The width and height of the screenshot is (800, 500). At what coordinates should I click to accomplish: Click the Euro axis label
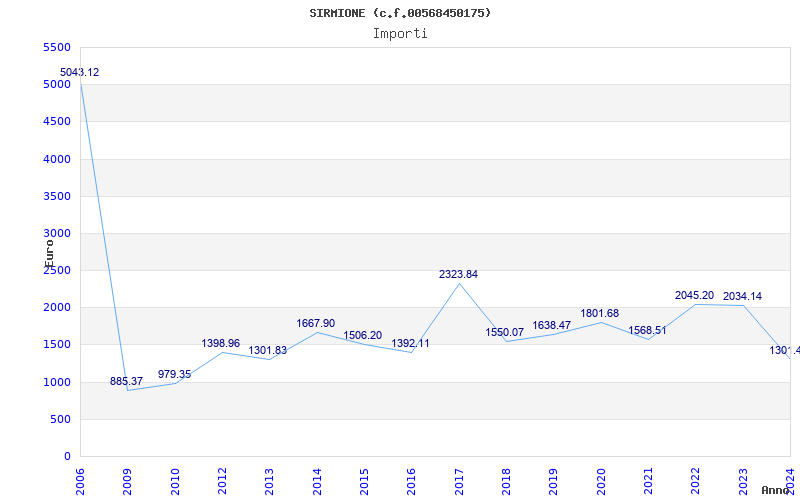coord(49,254)
